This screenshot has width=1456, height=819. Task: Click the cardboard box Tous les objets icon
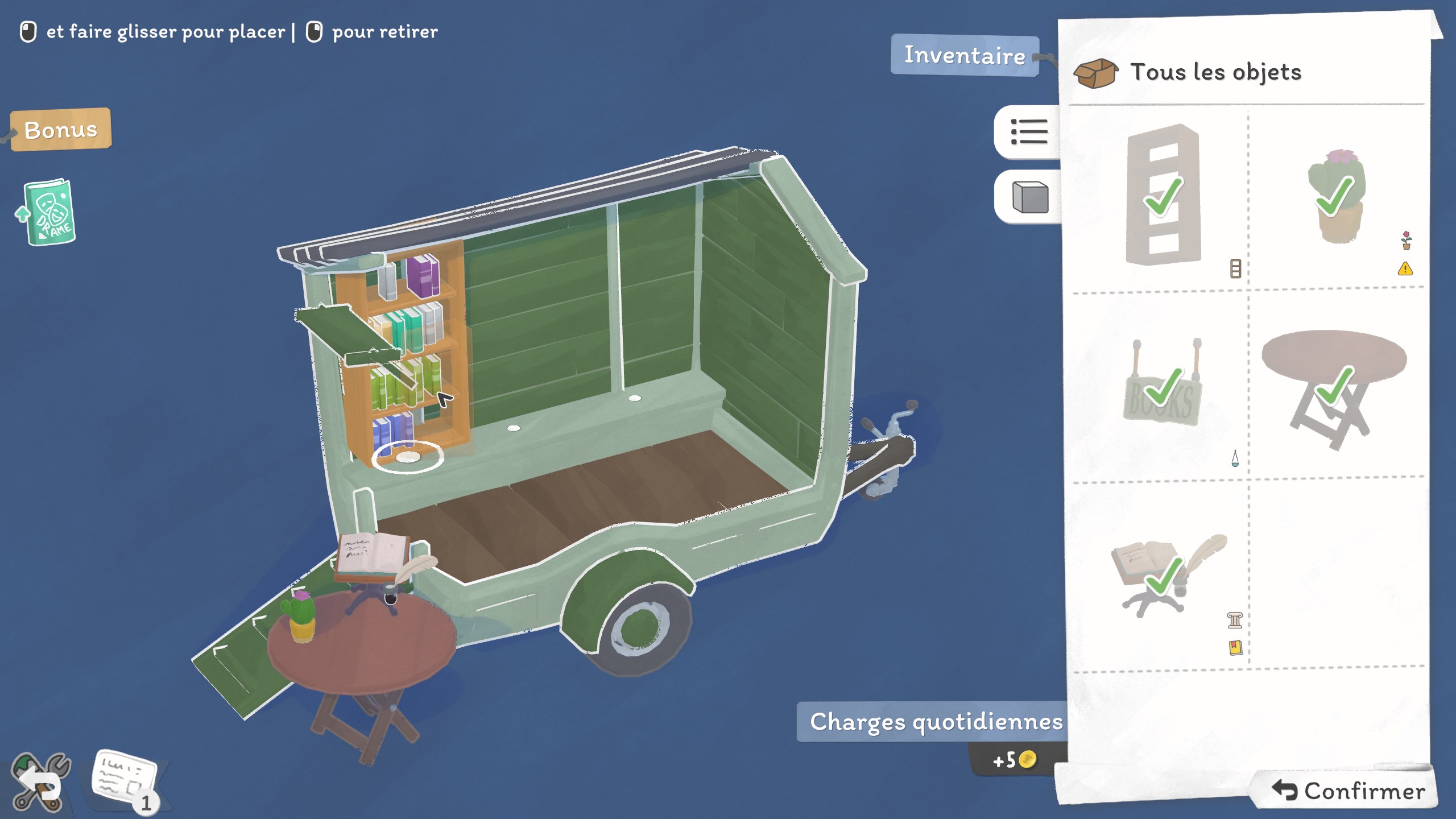click(1095, 73)
